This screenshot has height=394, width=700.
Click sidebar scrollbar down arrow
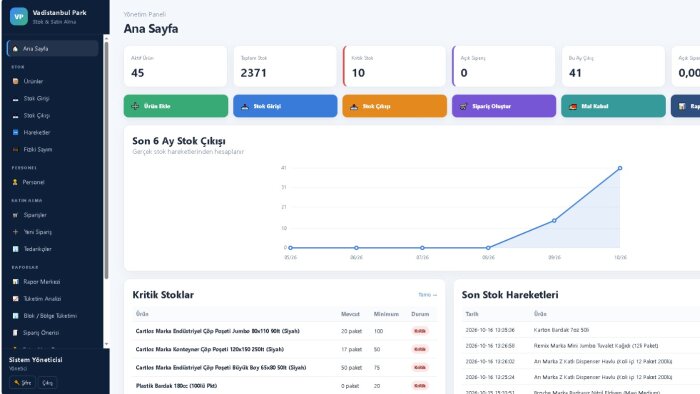coord(106,344)
